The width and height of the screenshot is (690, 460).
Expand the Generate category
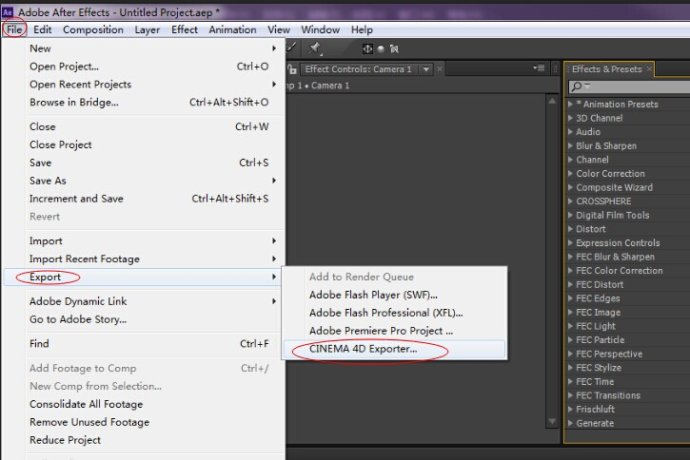(x=570, y=423)
